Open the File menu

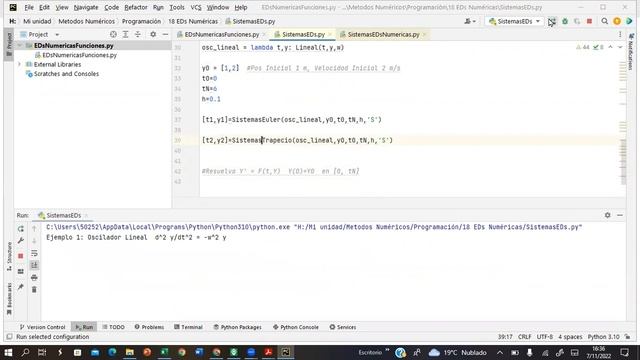pos(29,7)
